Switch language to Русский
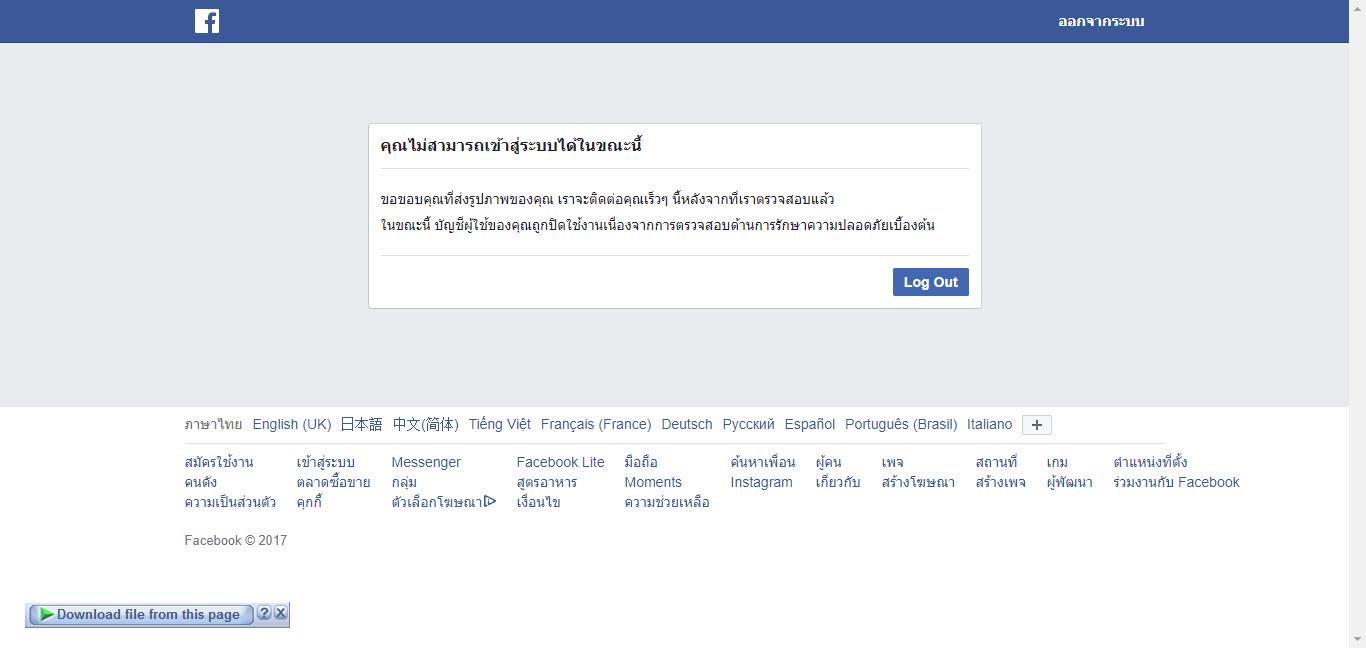The image size is (1366, 648). (x=749, y=424)
